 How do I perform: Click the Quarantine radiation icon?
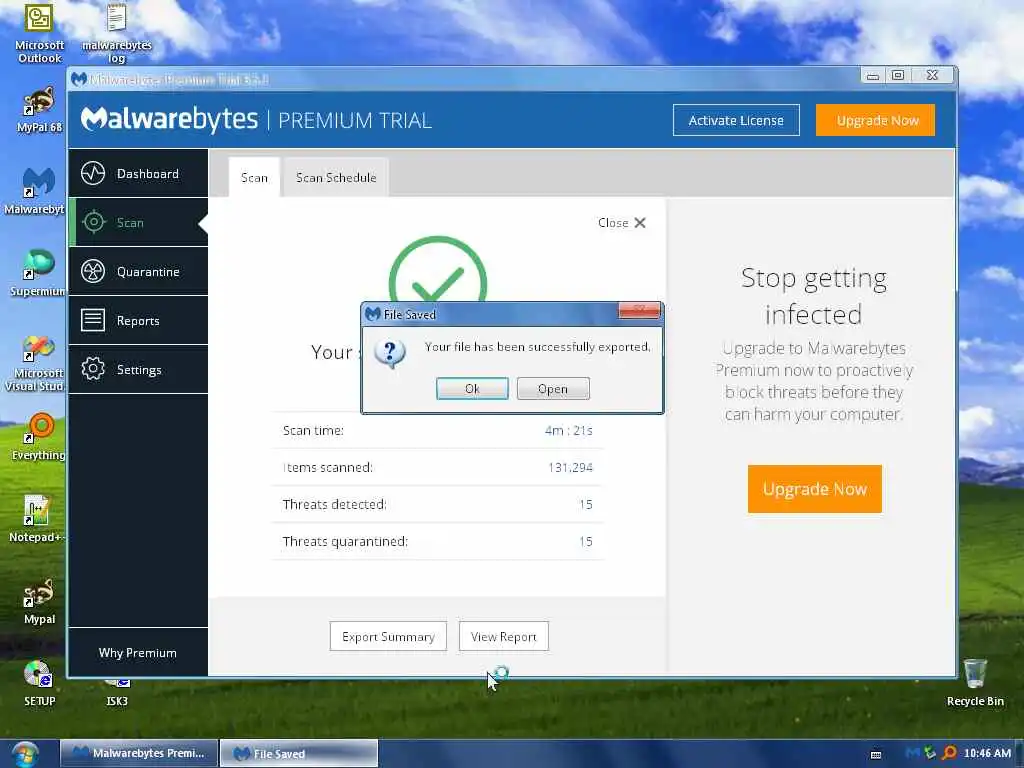point(93,272)
